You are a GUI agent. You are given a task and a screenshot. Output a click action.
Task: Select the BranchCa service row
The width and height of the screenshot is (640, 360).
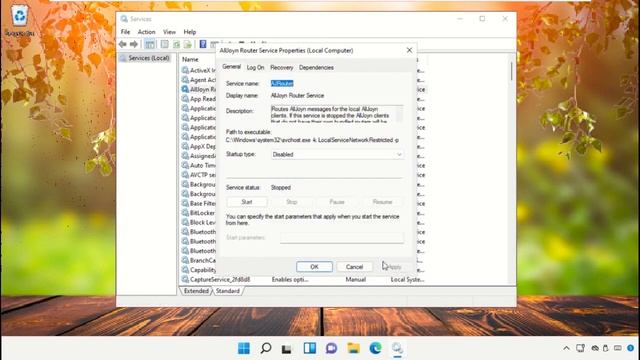pos(199,260)
